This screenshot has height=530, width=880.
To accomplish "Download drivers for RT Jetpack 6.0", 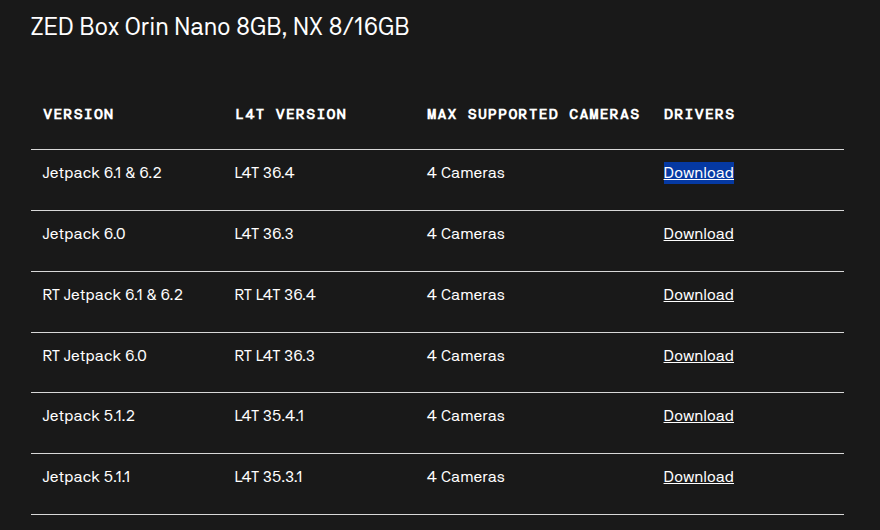I will pos(698,356).
